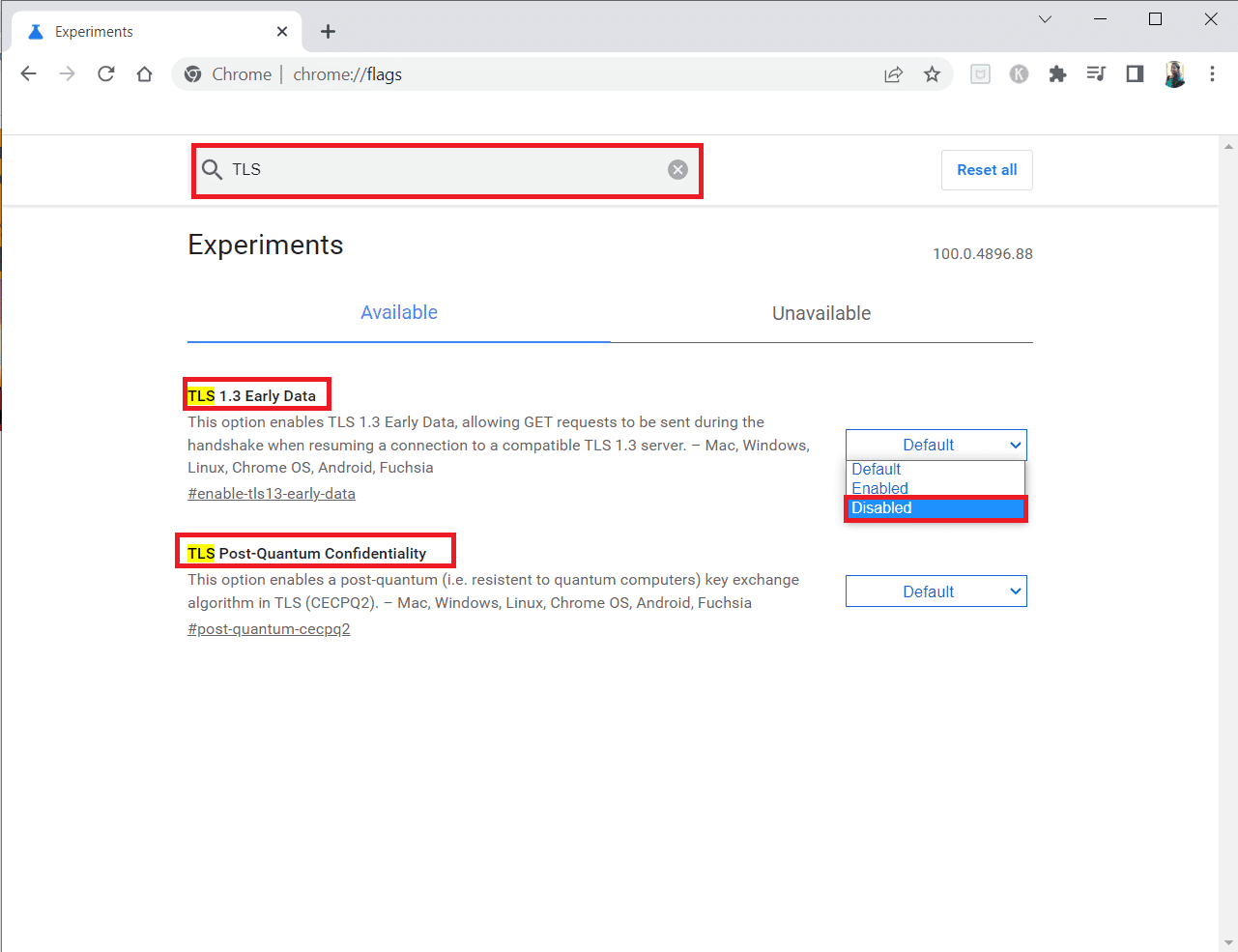Open Chrome's media playback controls icon
The width and height of the screenshot is (1238, 952).
(x=1096, y=73)
